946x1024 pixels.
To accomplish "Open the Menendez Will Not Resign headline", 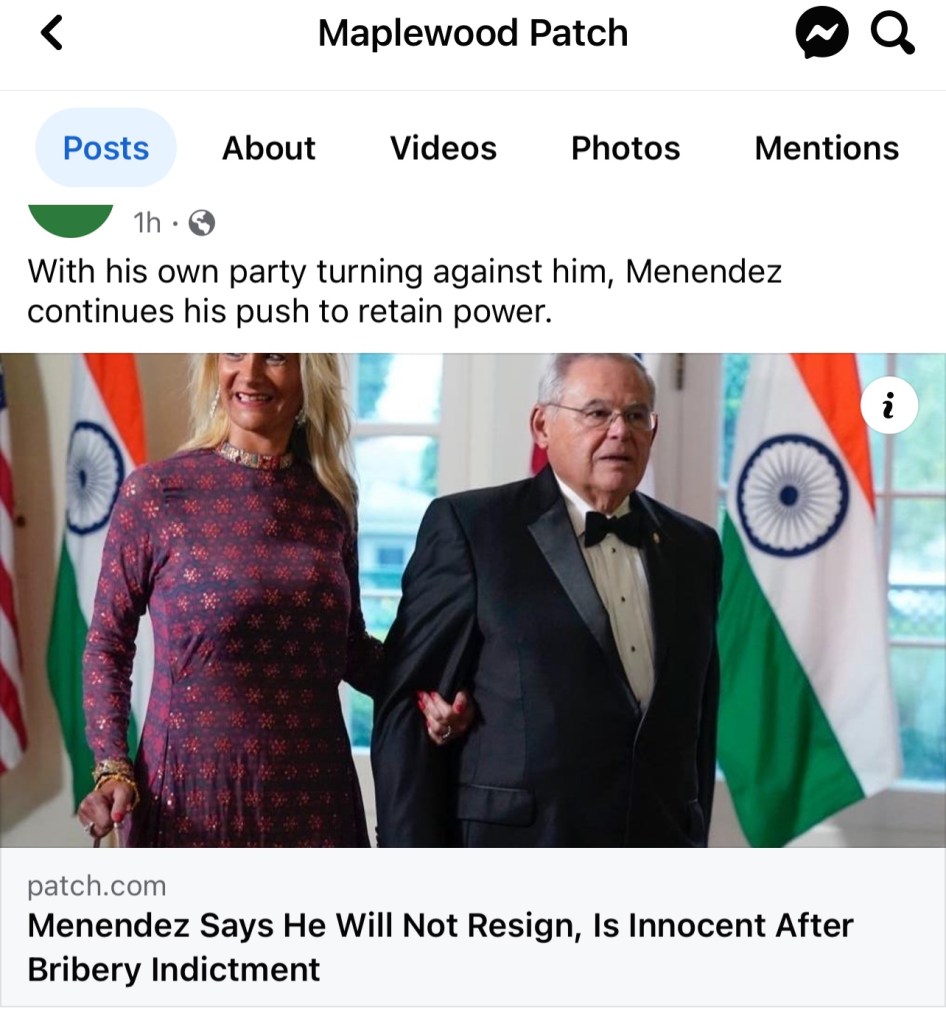I will [x=441, y=947].
